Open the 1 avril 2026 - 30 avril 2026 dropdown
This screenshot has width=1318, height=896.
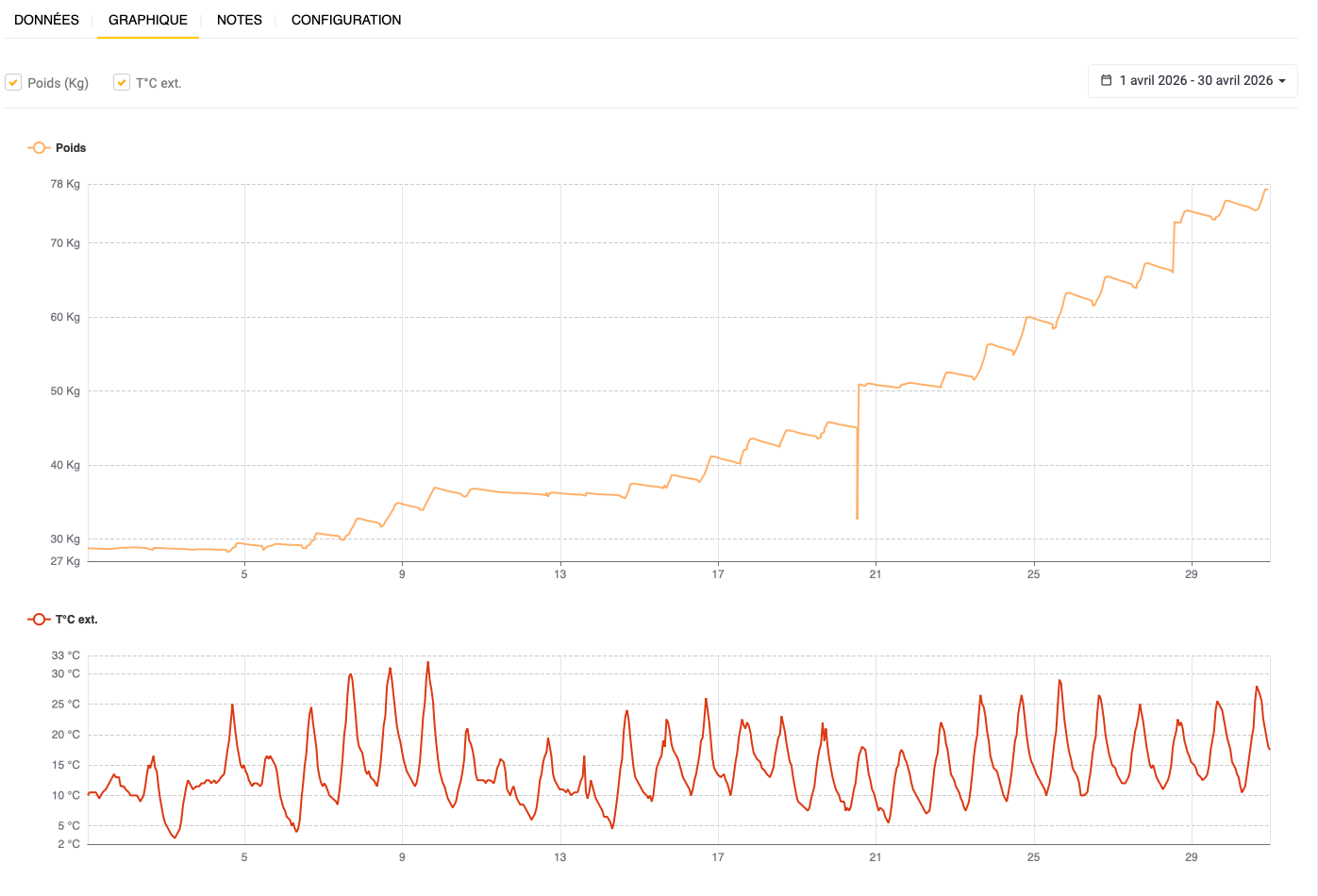pyautogui.click(x=1193, y=80)
